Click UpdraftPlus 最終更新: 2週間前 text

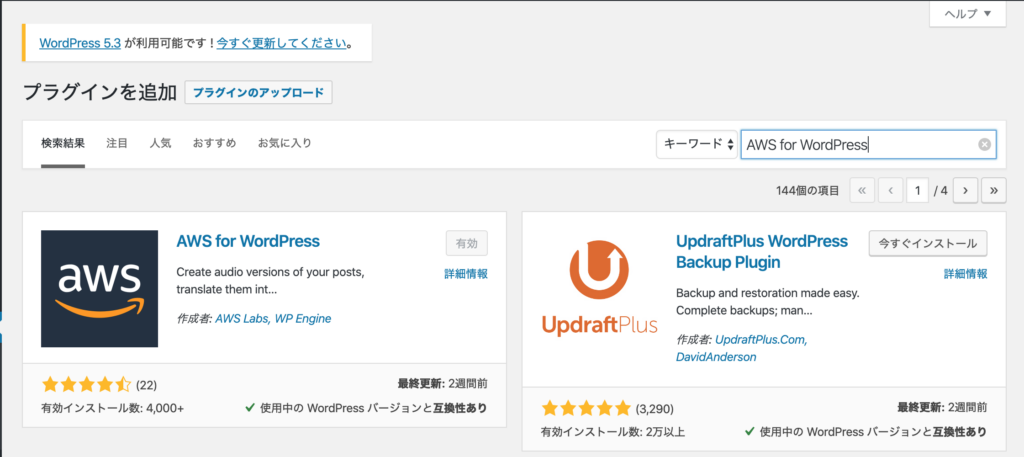point(942,408)
